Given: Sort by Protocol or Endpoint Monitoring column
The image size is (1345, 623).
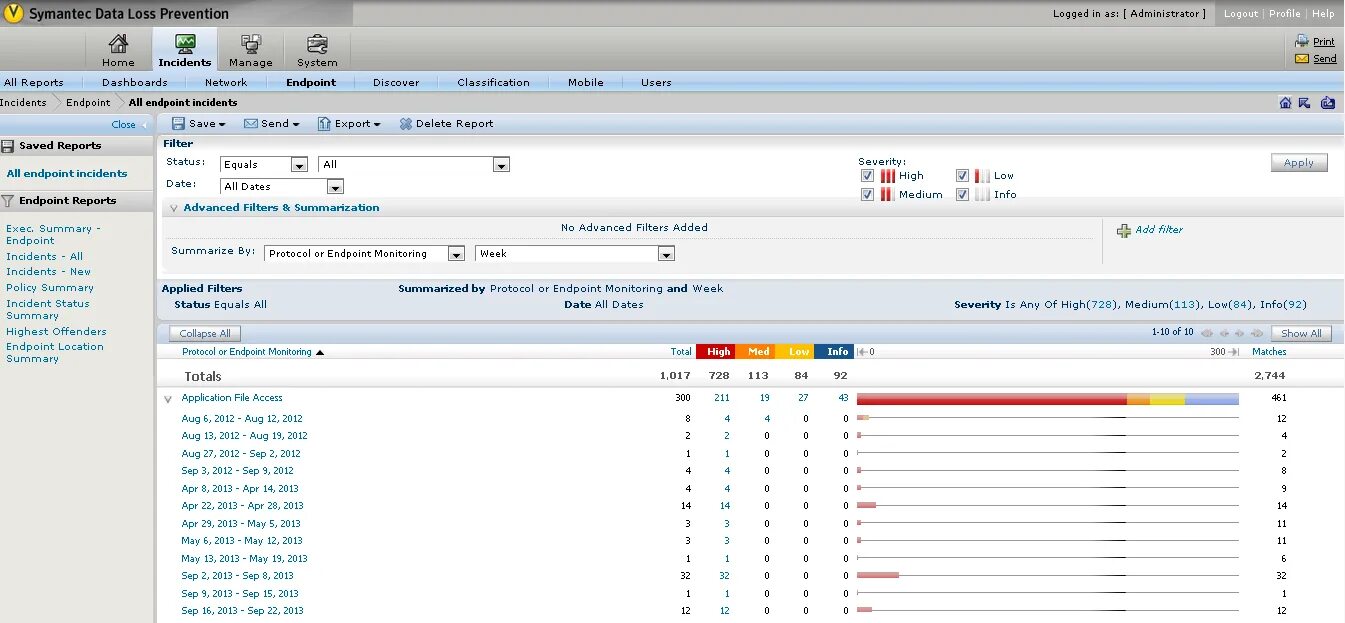Looking at the screenshot, I should 247,352.
